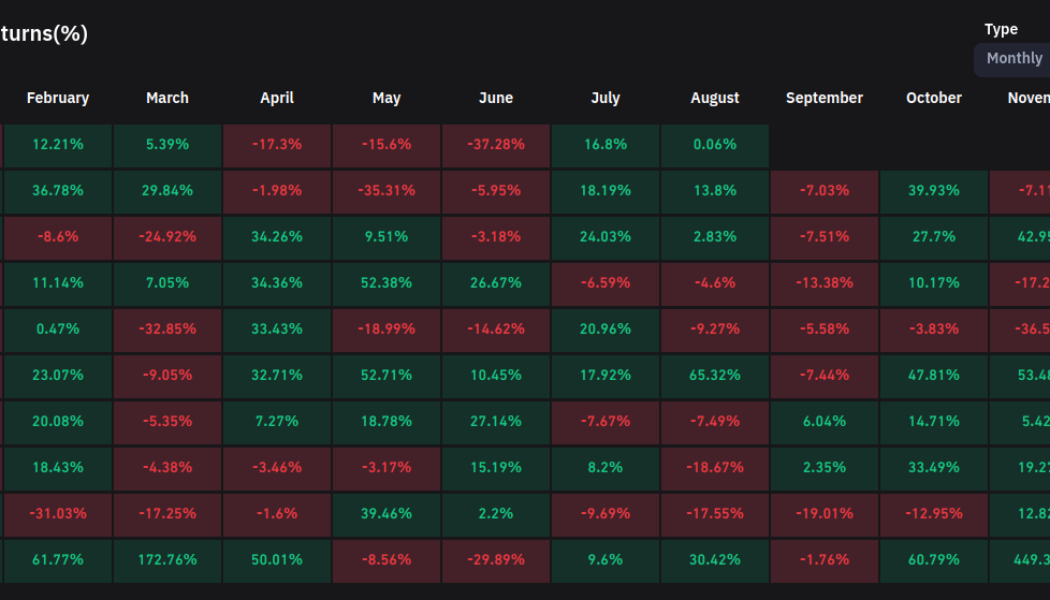Click the August column header

pos(715,97)
